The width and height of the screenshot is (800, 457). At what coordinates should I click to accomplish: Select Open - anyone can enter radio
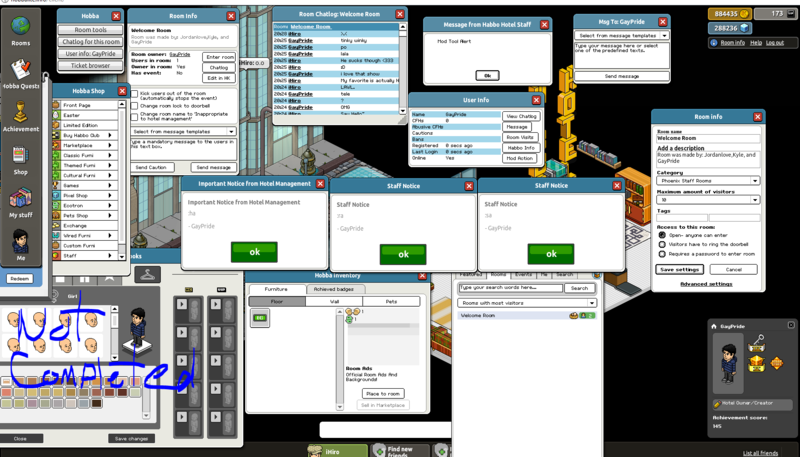click(x=662, y=235)
